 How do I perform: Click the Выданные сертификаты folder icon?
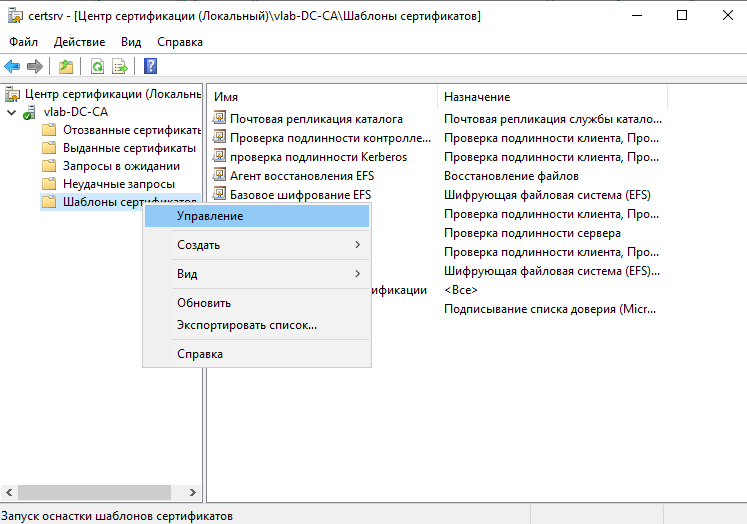click(49, 148)
